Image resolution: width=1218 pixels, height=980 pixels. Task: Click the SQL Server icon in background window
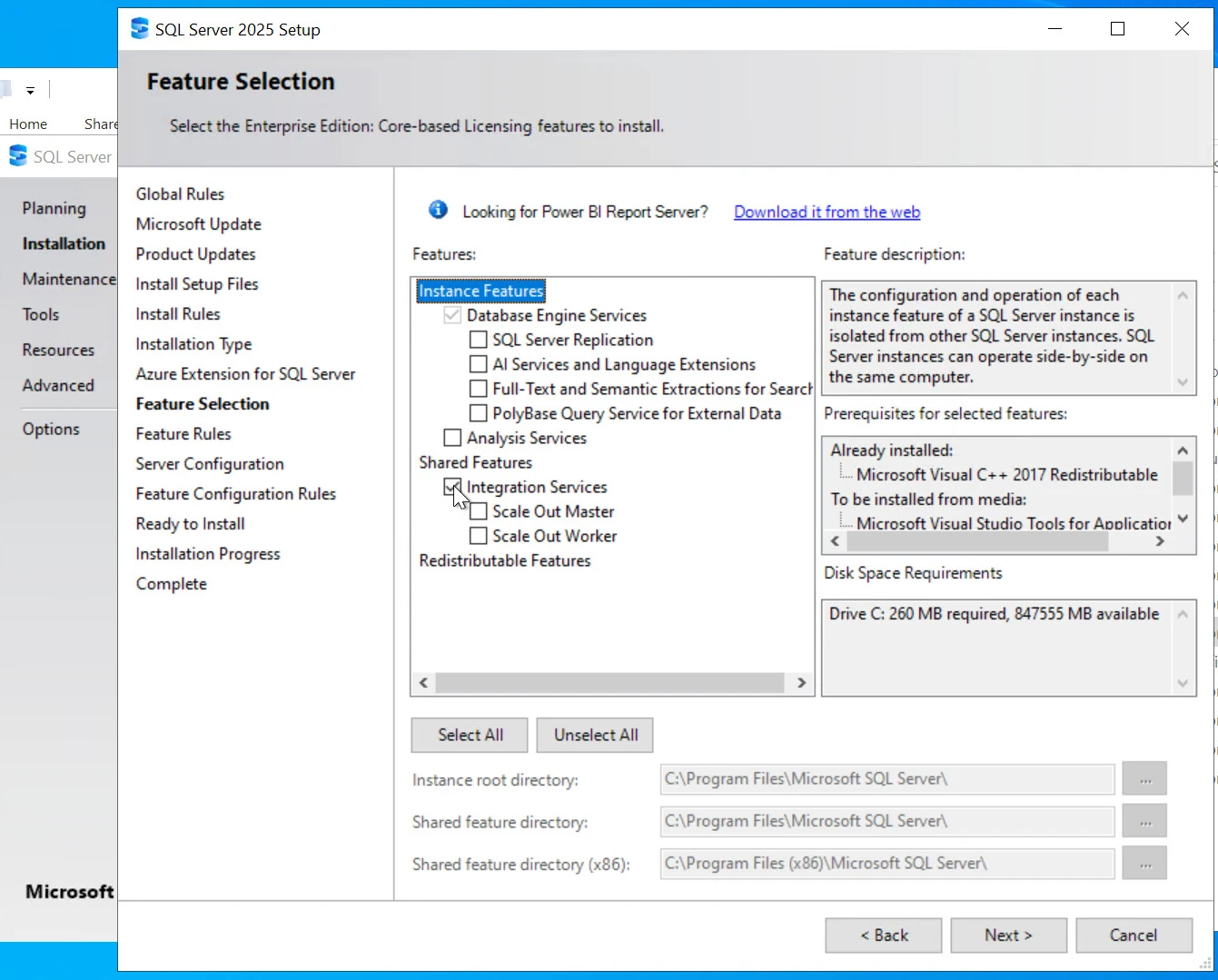(x=18, y=156)
